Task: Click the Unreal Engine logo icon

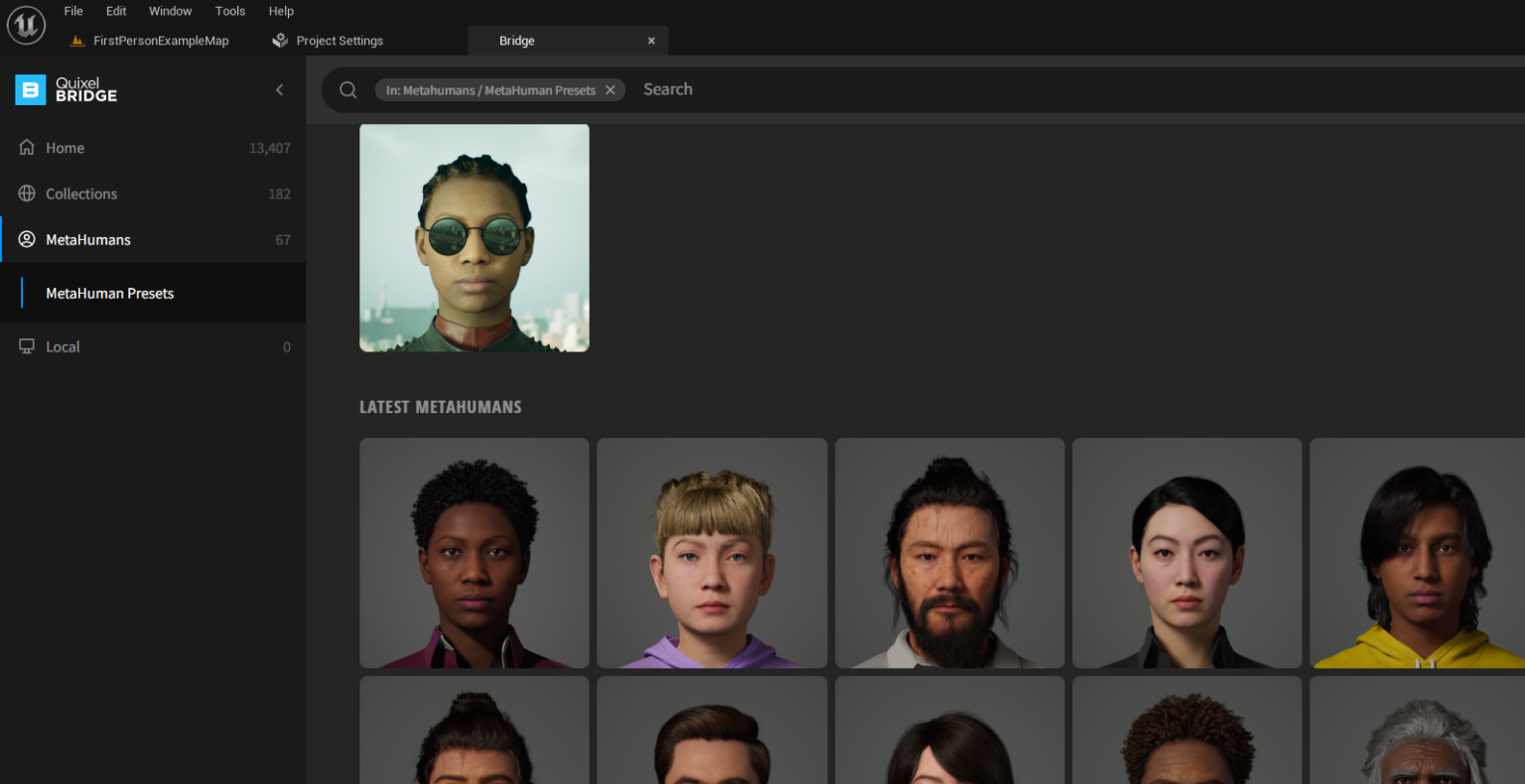Action: (x=26, y=25)
